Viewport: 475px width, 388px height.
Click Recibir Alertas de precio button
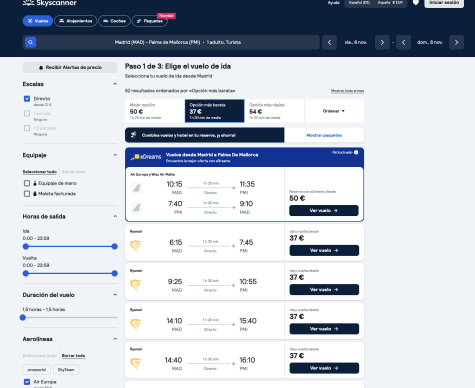coord(70,67)
